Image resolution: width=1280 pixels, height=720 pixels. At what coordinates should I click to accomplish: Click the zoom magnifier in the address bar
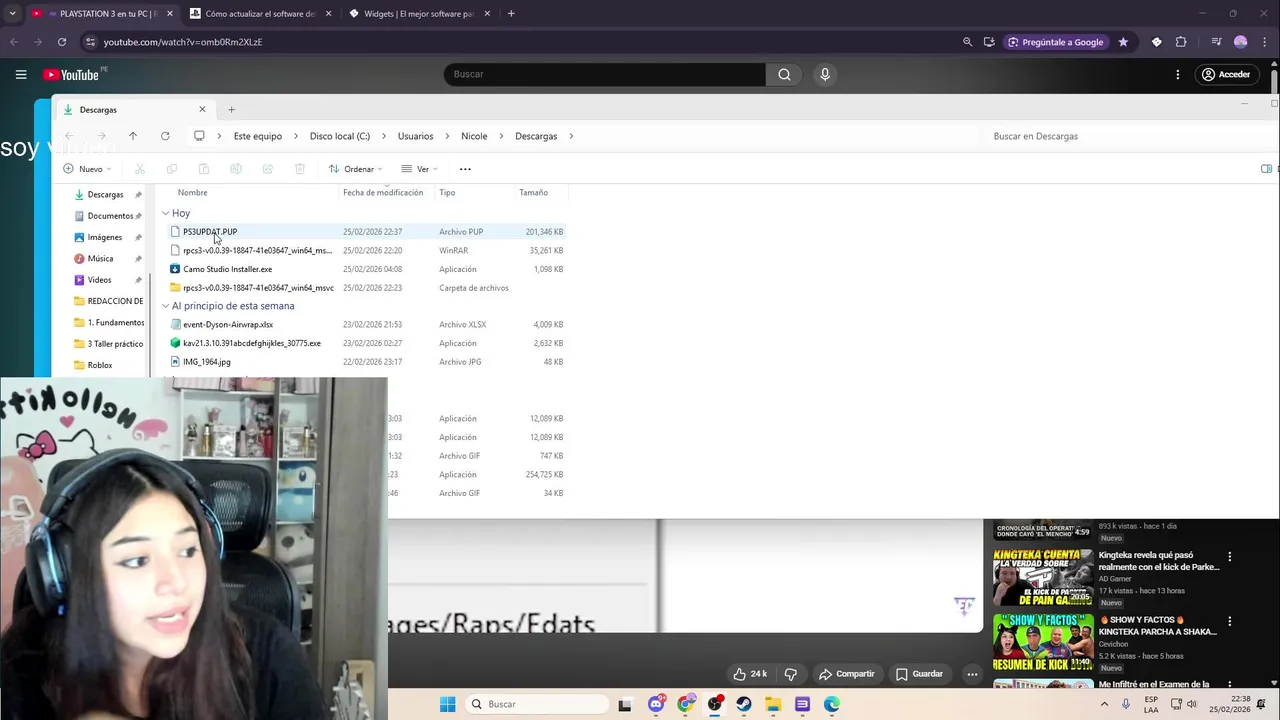[967, 42]
